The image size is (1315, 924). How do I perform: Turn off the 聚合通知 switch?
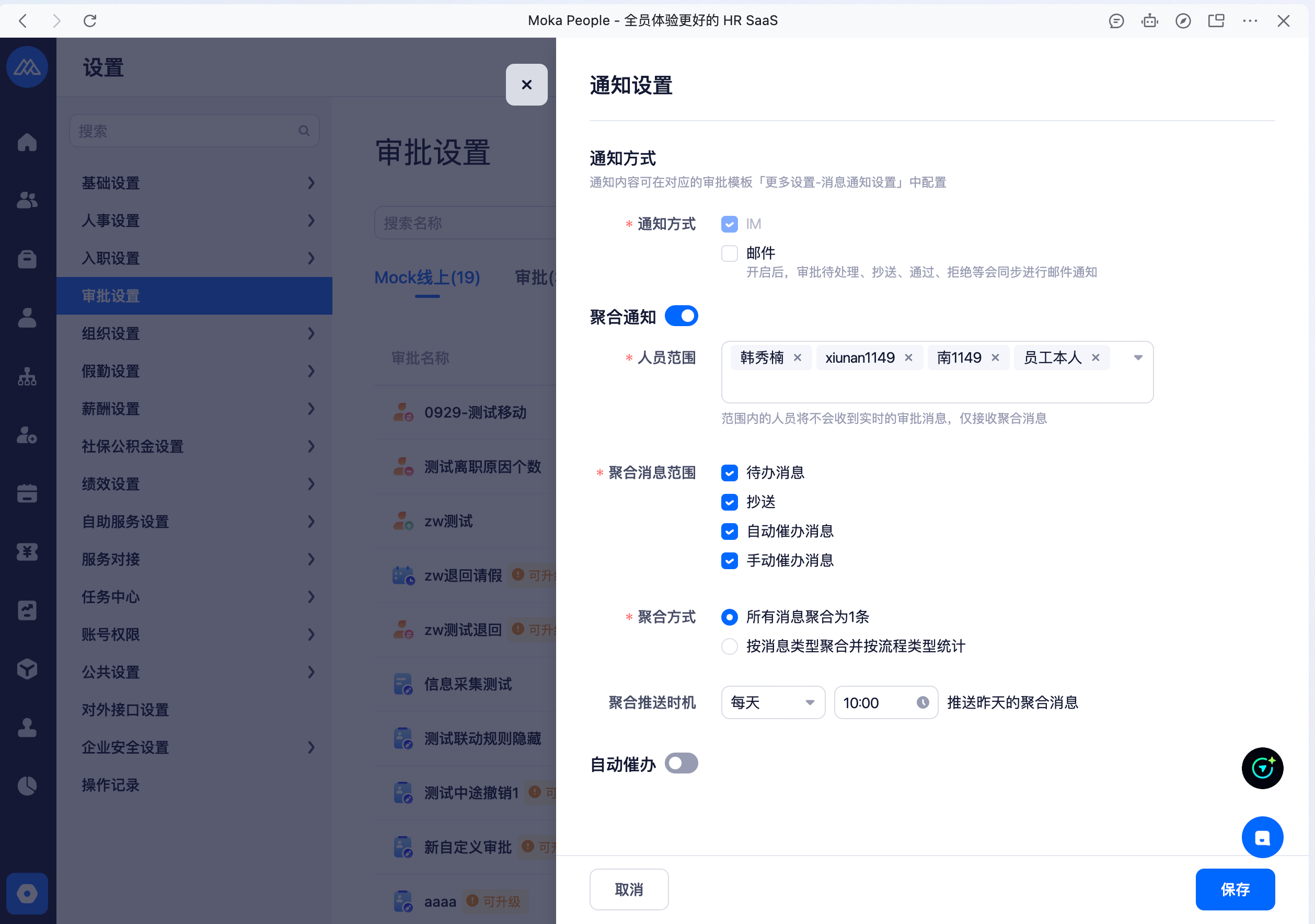coord(681,316)
